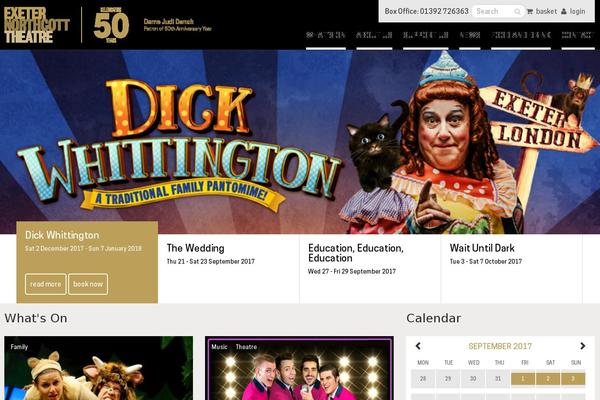Screen dimensions: 600x400
Task: Click read more for Dick Whittington
Action: (x=46, y=284)
